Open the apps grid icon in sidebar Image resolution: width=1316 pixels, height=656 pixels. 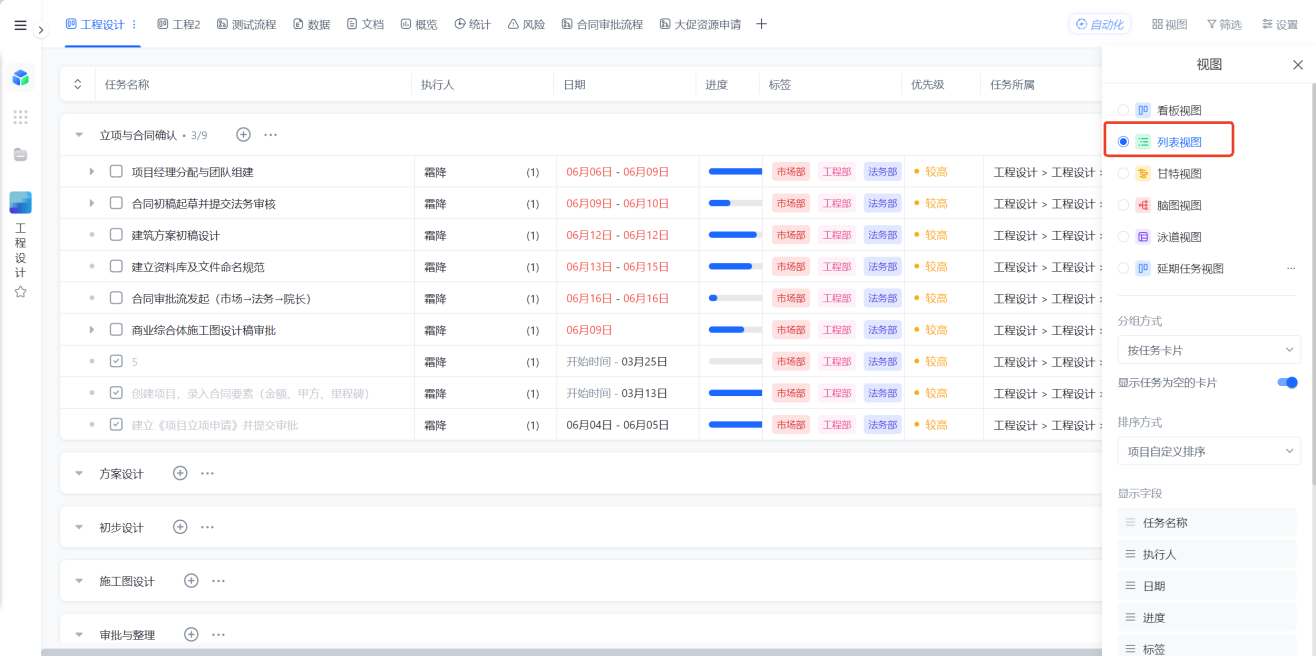(20, 117)
